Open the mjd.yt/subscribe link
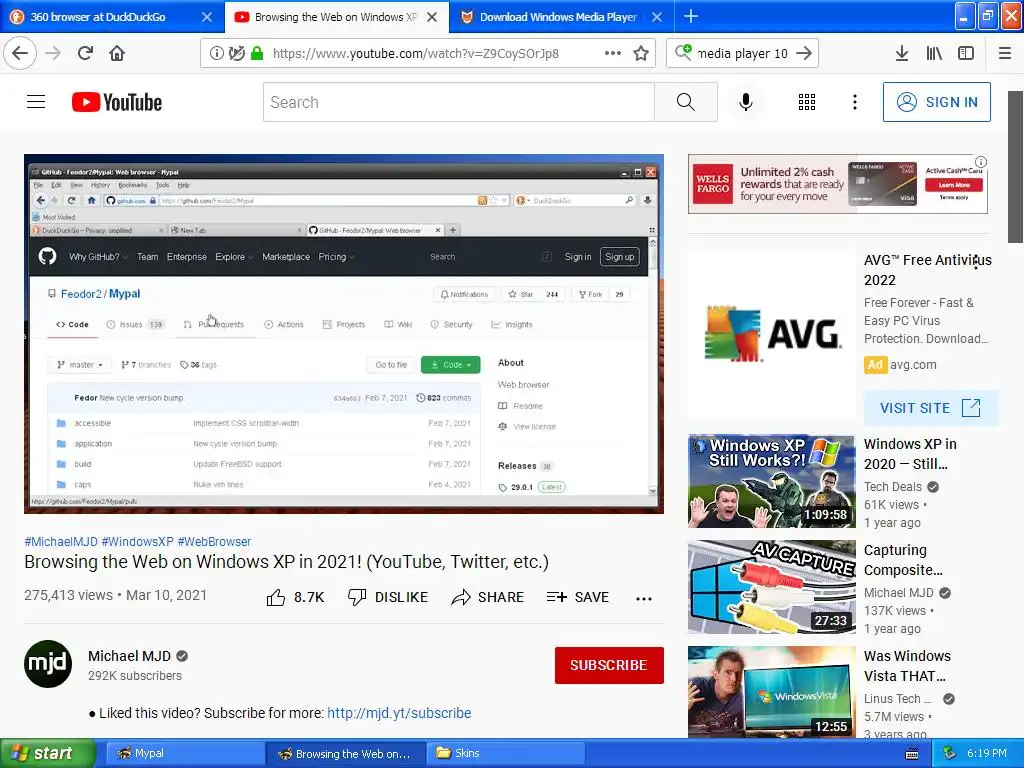Viewport: 1024px width, 768px height. 399,712
